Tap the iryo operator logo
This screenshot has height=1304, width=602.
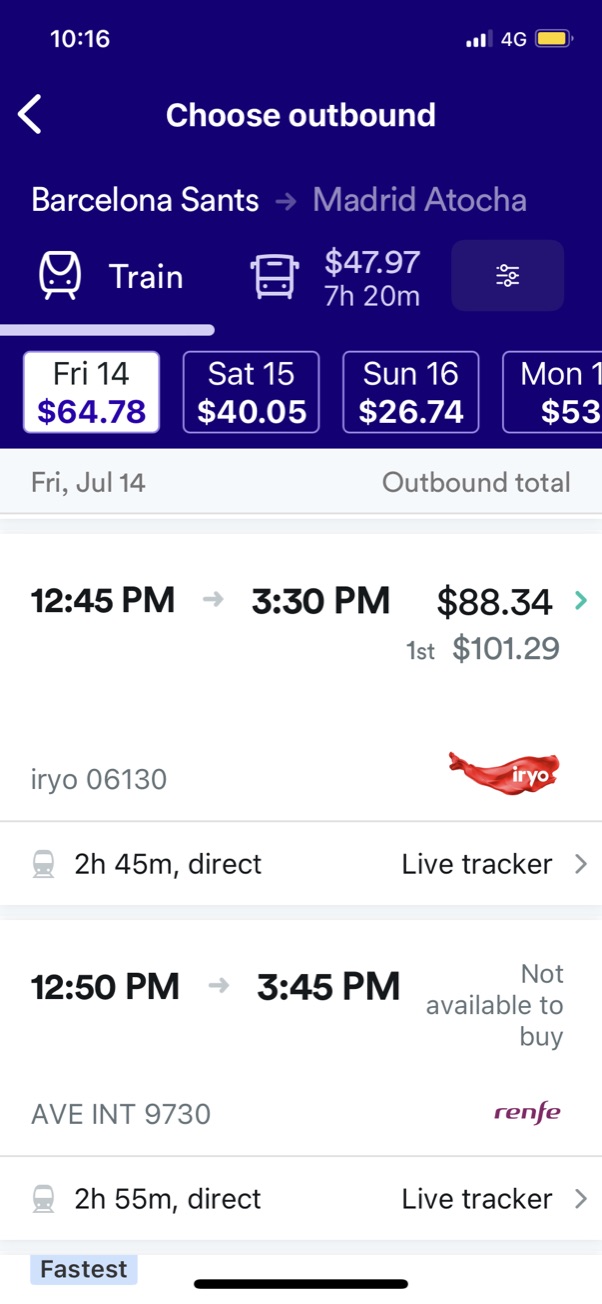[x=503, y=775]
